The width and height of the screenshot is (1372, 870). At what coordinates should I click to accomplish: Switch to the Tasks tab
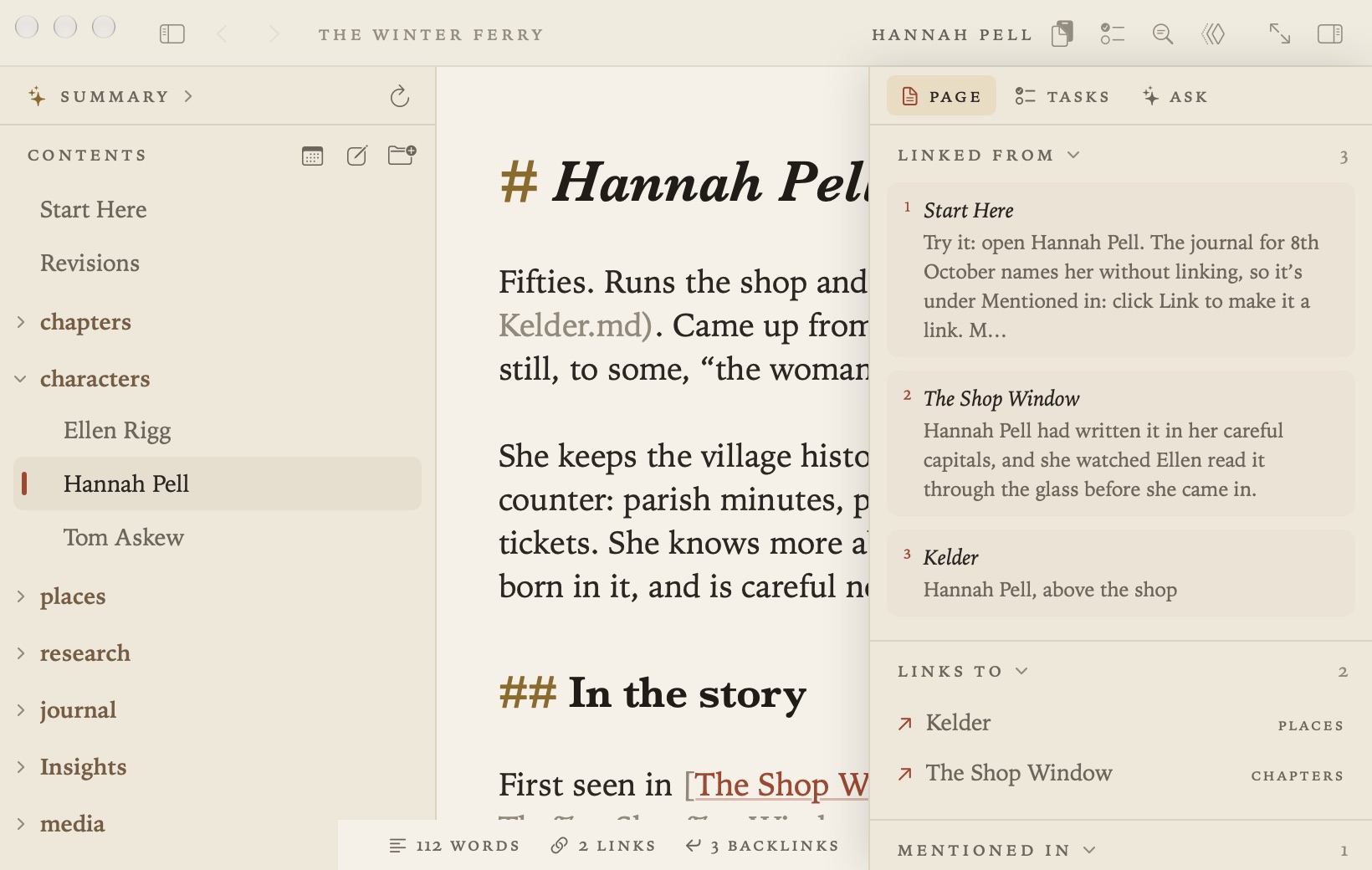click(x=1062, y=96)
